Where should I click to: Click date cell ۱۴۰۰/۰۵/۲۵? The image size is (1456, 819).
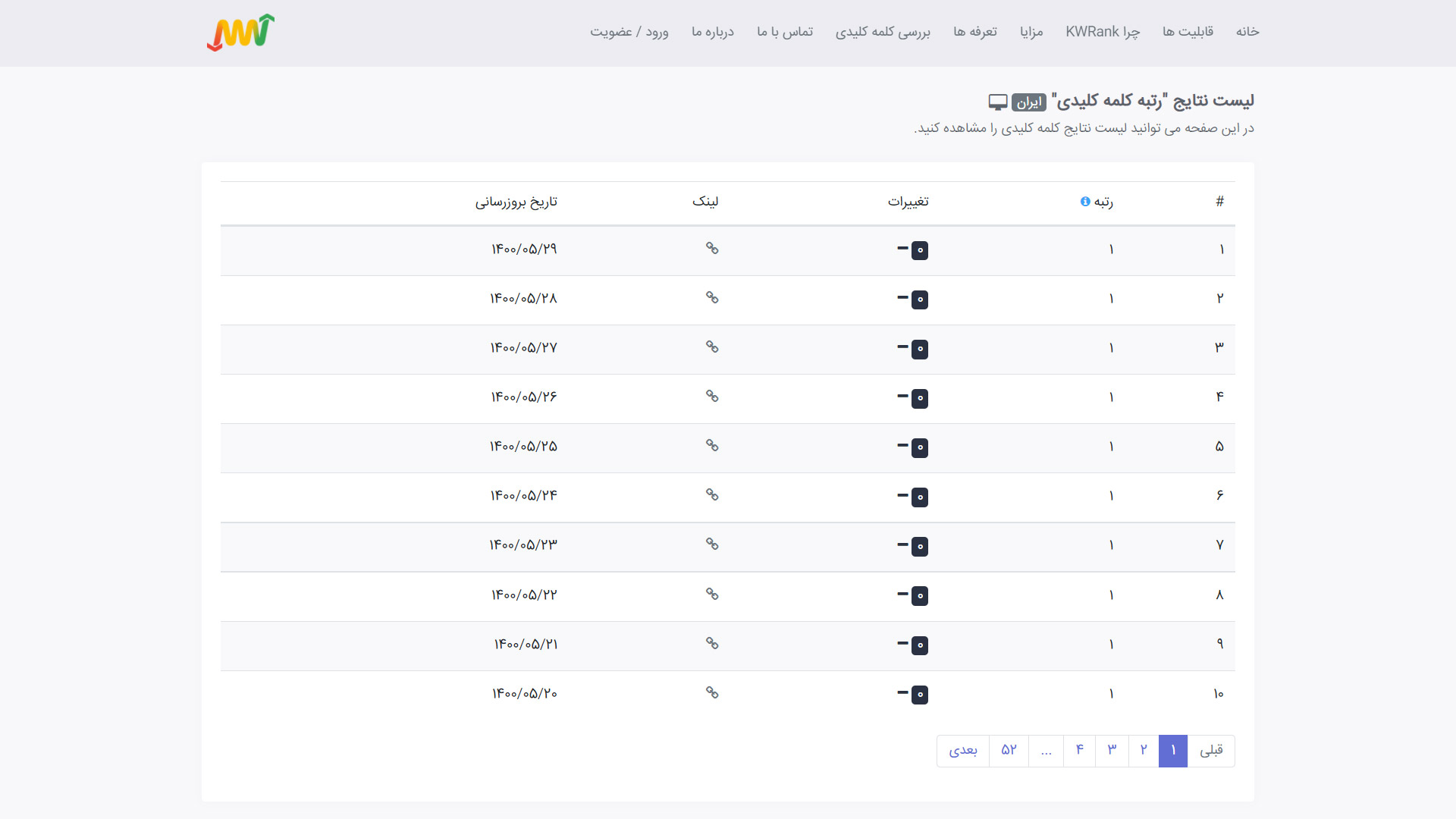(x=524, y=447)
